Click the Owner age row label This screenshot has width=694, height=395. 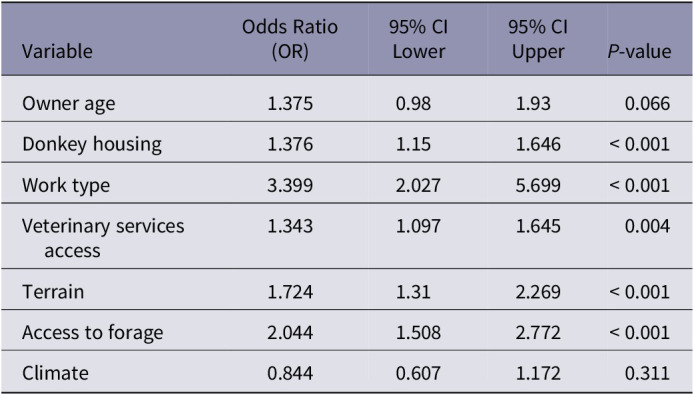point(69,104)
